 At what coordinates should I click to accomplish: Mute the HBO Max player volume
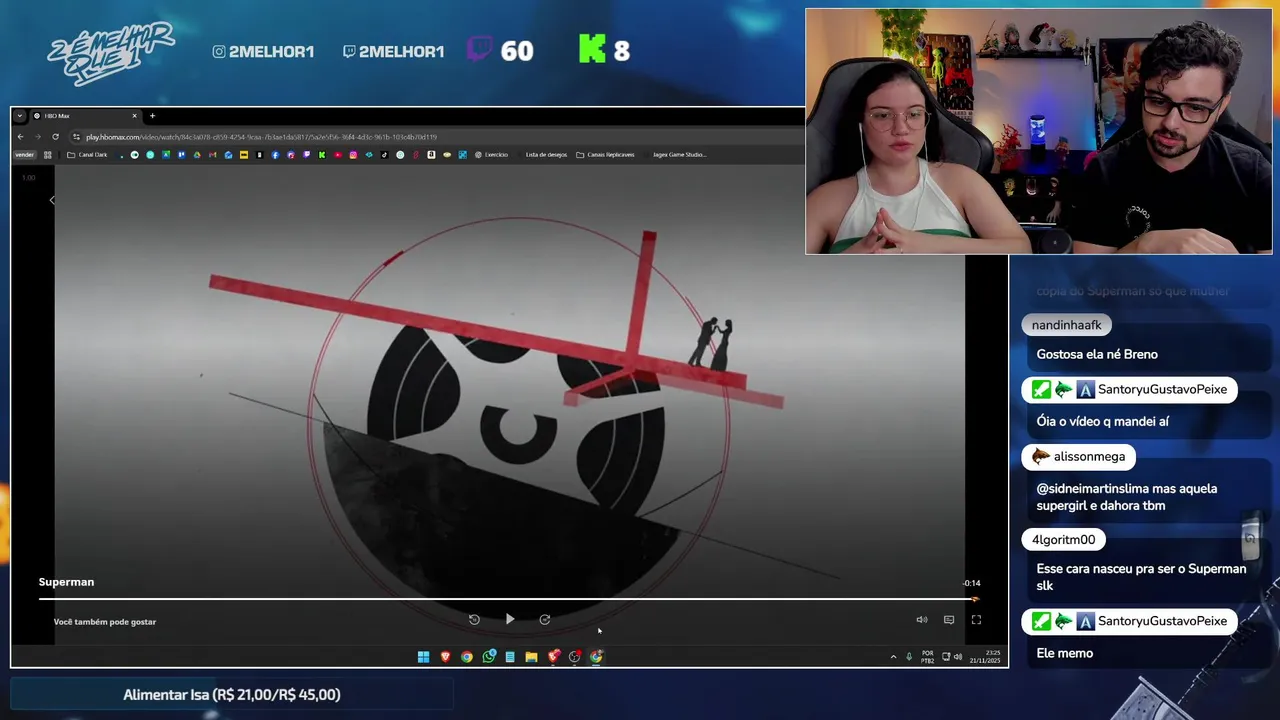pos(922,620)
